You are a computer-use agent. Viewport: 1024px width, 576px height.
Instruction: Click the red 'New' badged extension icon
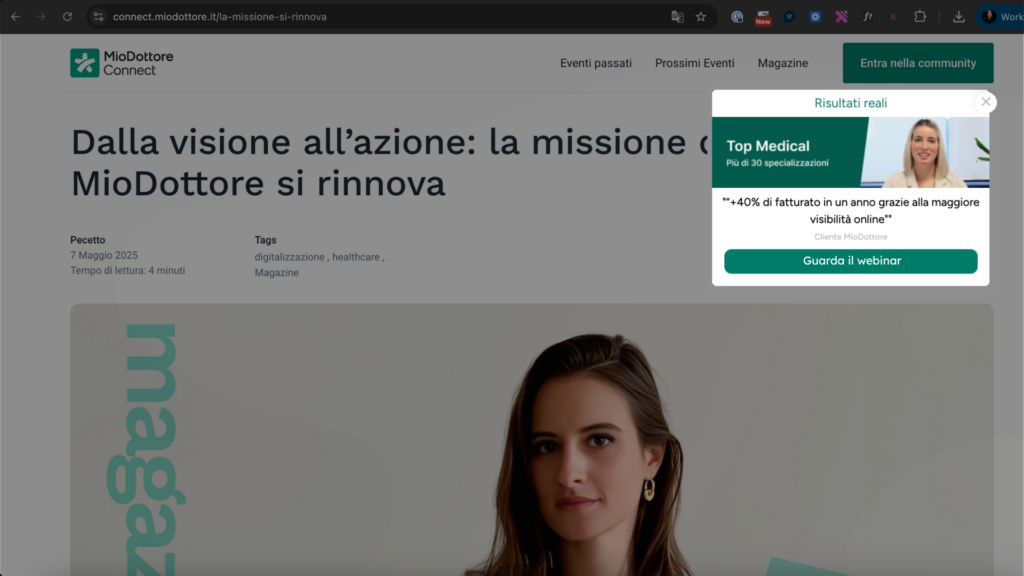click(x=762, y=16)
